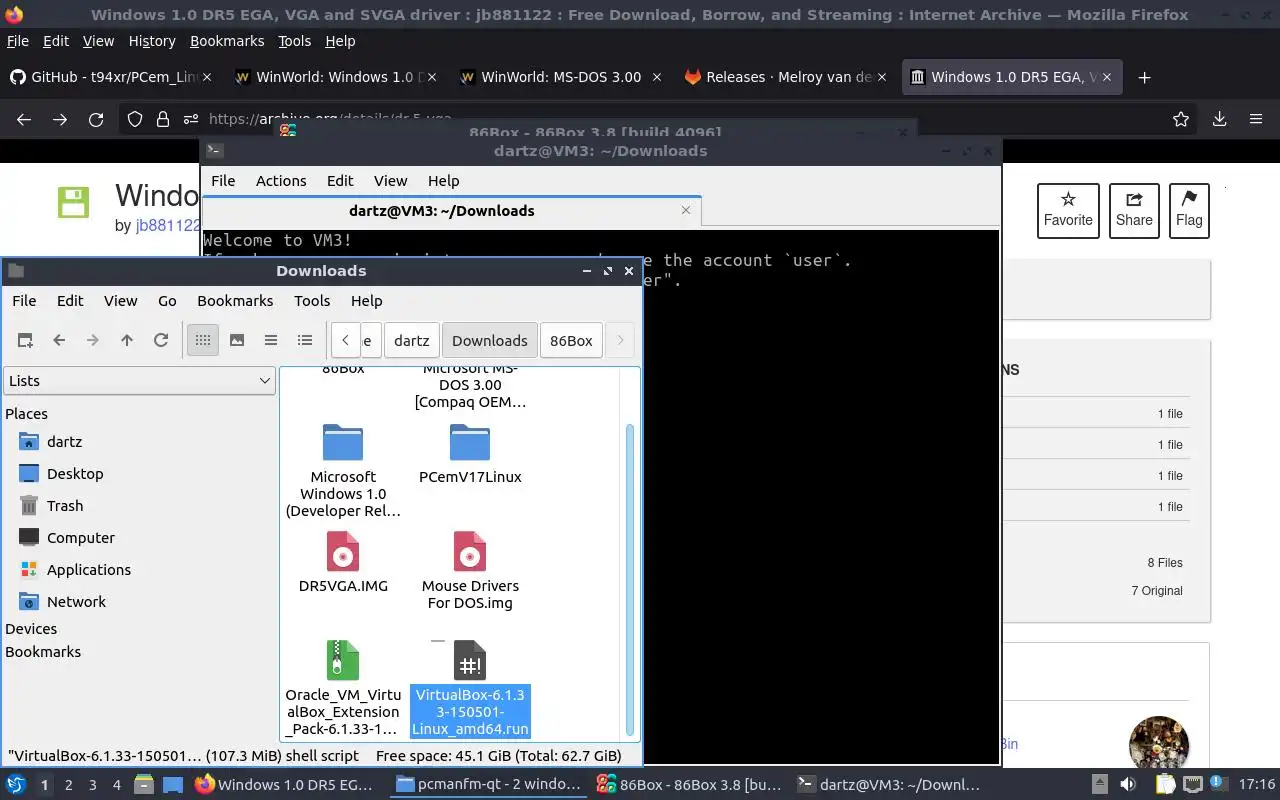Open file manager Bookmarks menu
The width and height of the screenshot is (1280, 800).
(x=235, y=300)
